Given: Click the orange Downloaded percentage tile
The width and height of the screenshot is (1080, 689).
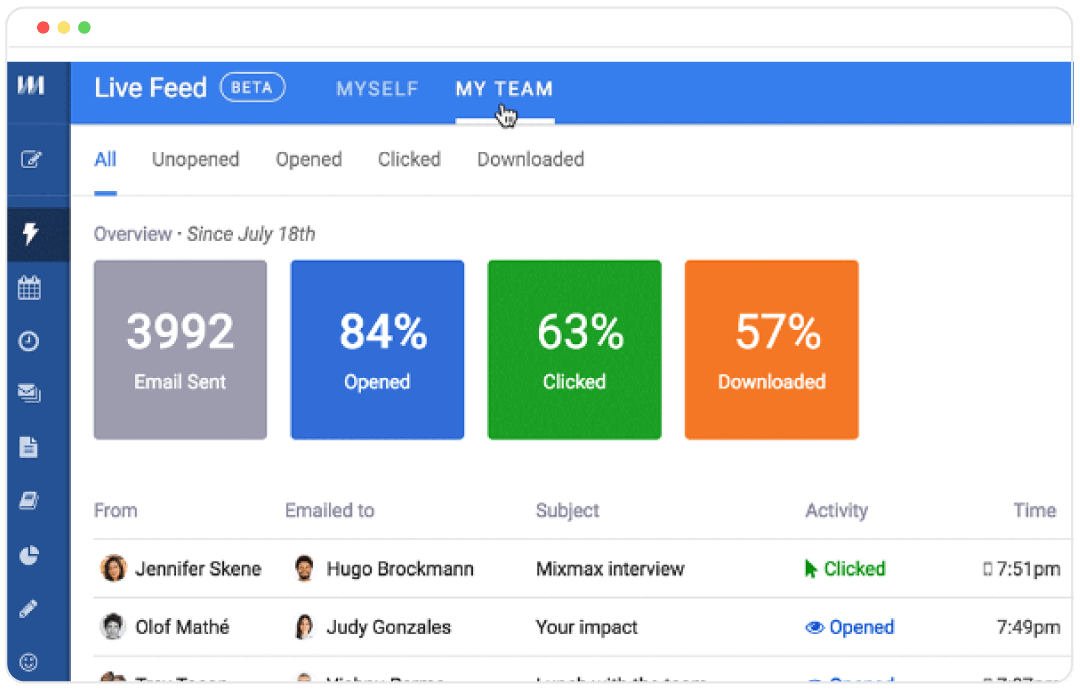Looking at the screenshot, I should pos(771,349).
